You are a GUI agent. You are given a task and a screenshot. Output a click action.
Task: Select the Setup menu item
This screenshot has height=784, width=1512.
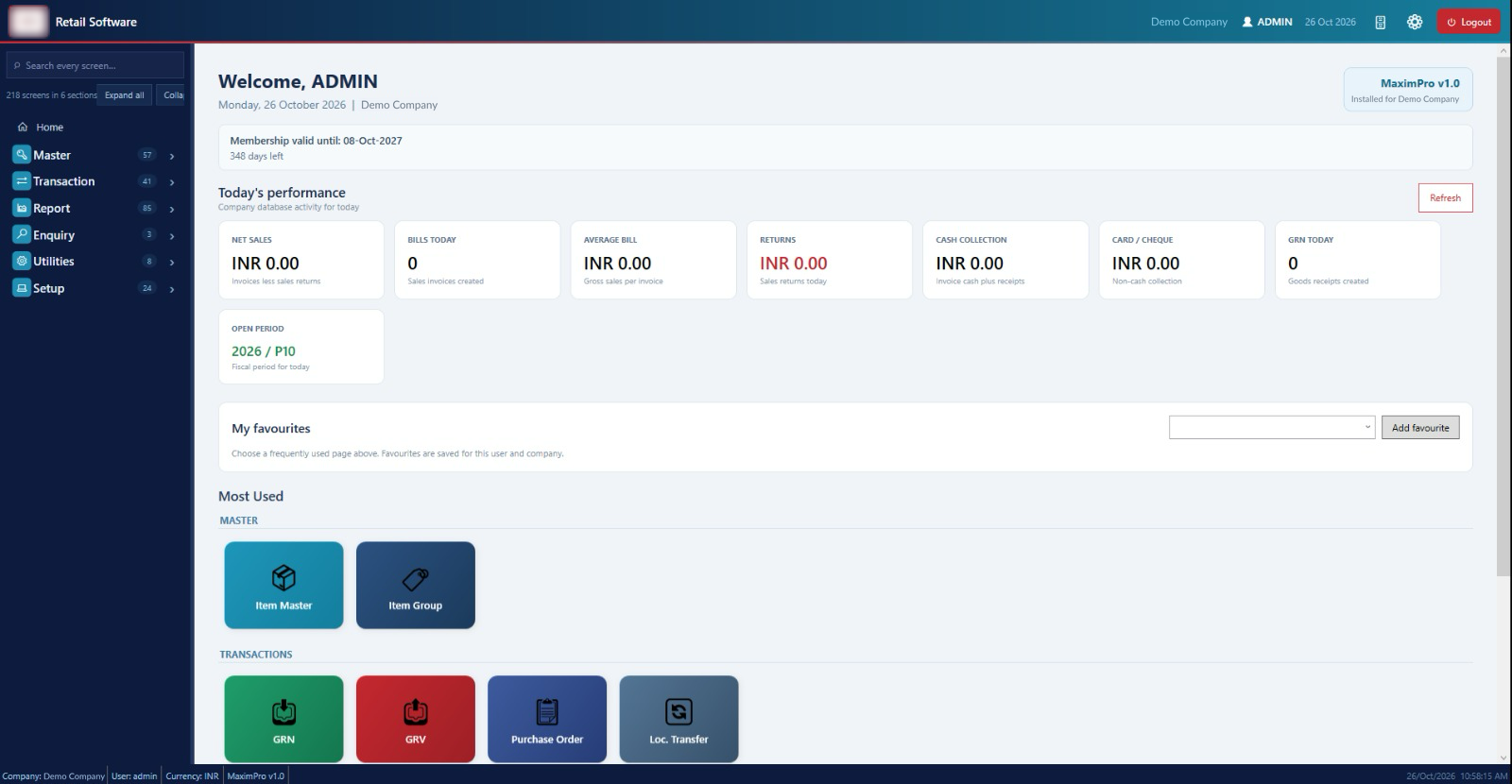pos(94,288)
